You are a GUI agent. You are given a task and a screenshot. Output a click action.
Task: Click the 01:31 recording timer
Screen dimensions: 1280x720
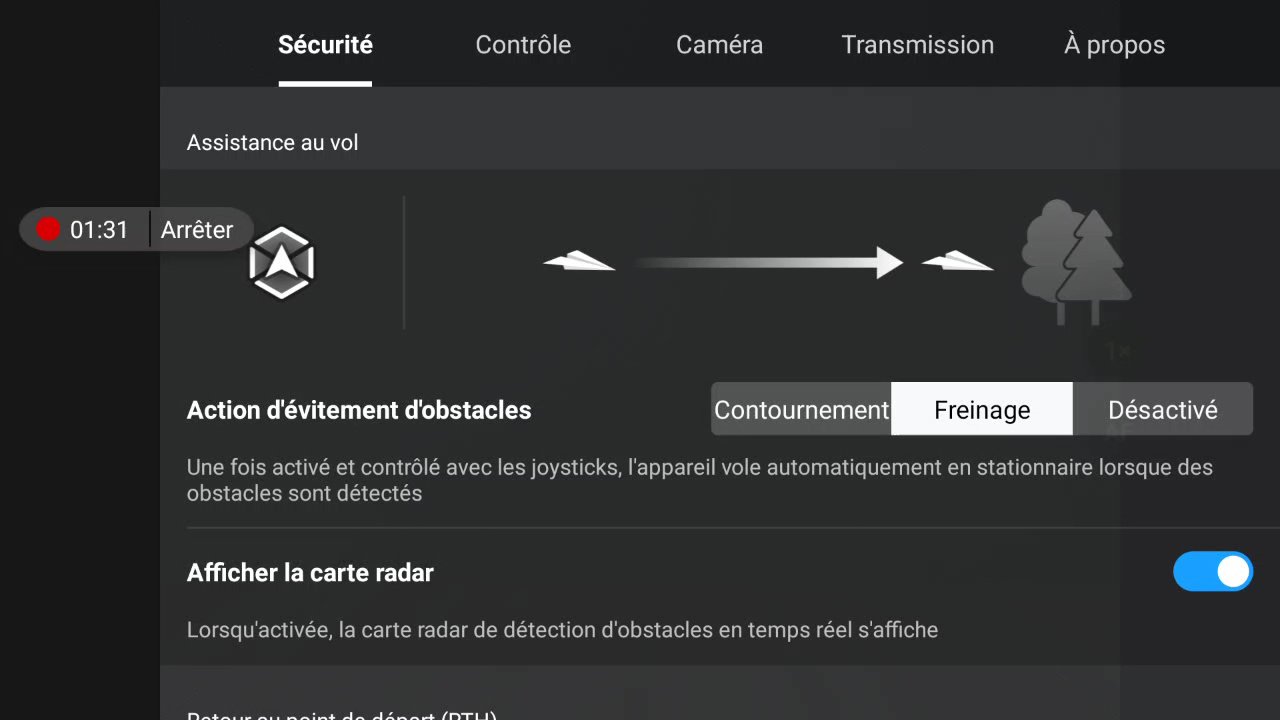[x=99, y=230]
